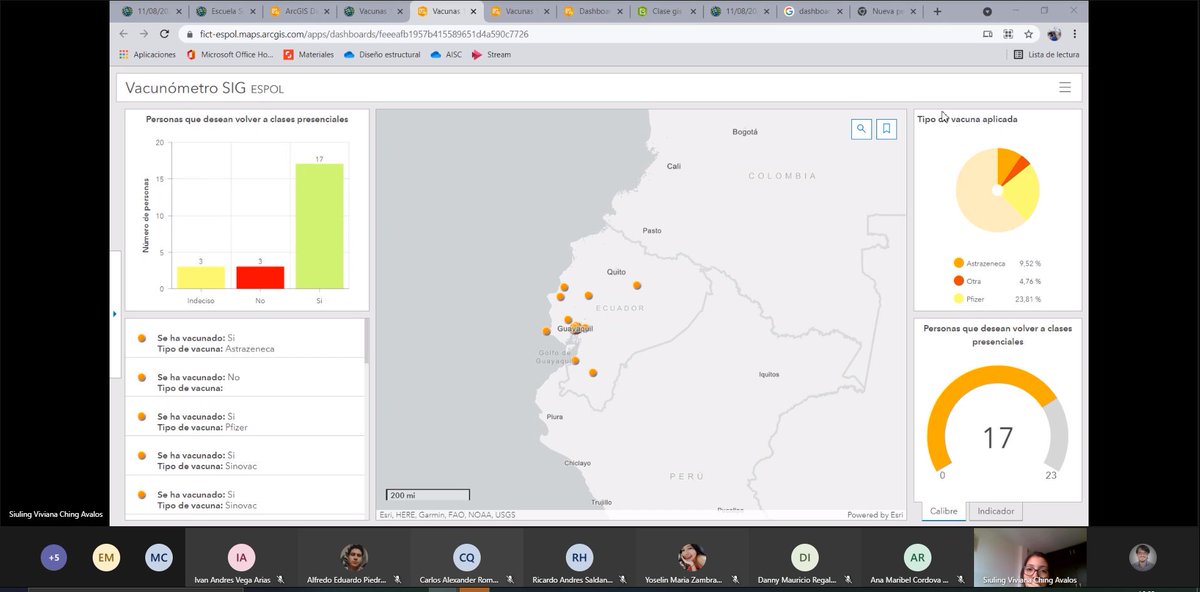
Task: Click the Bogotá map label
Action: pyautogui.click(x=745, y=132)
